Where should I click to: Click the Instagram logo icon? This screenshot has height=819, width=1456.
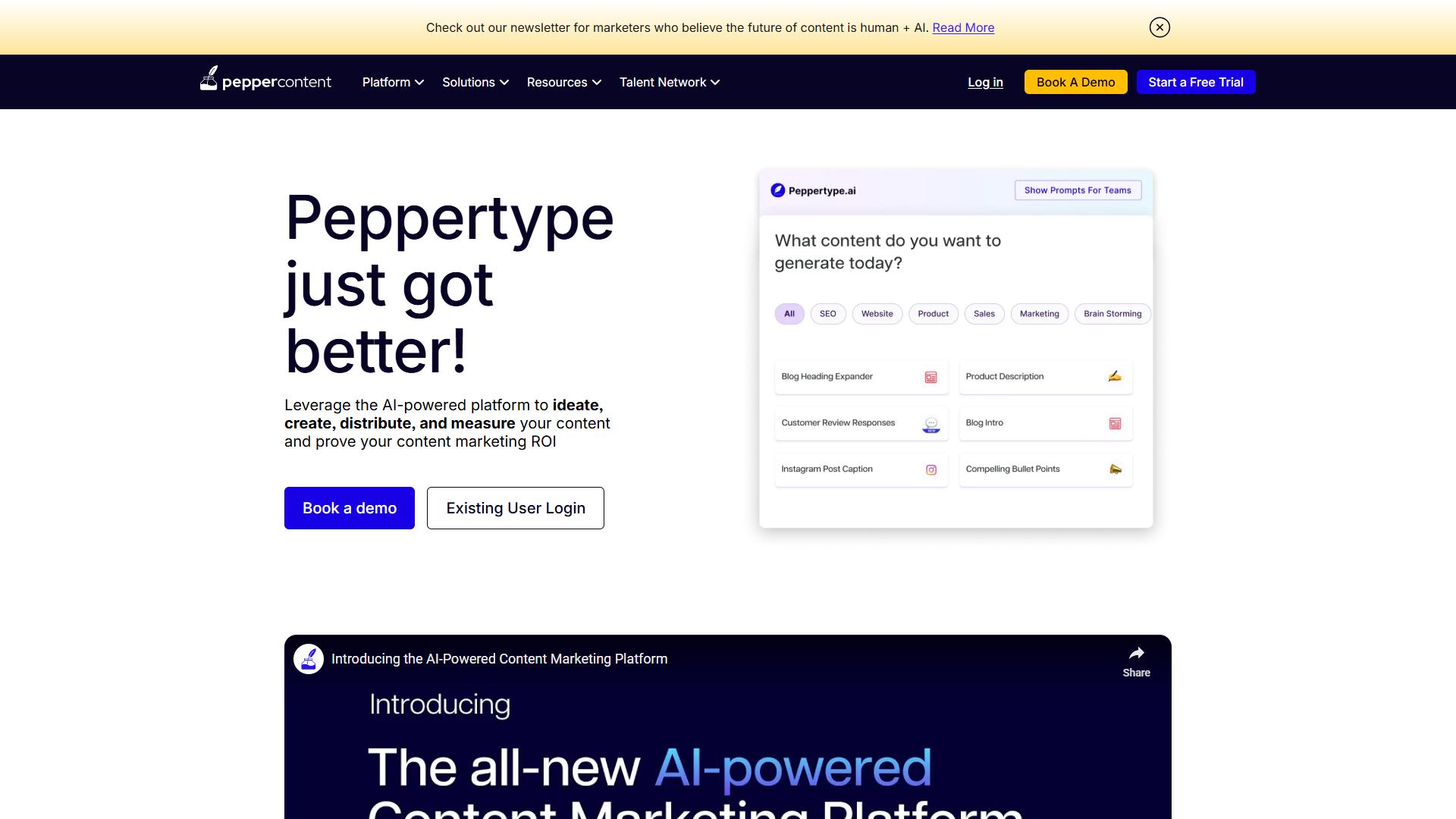coord(931,470)
